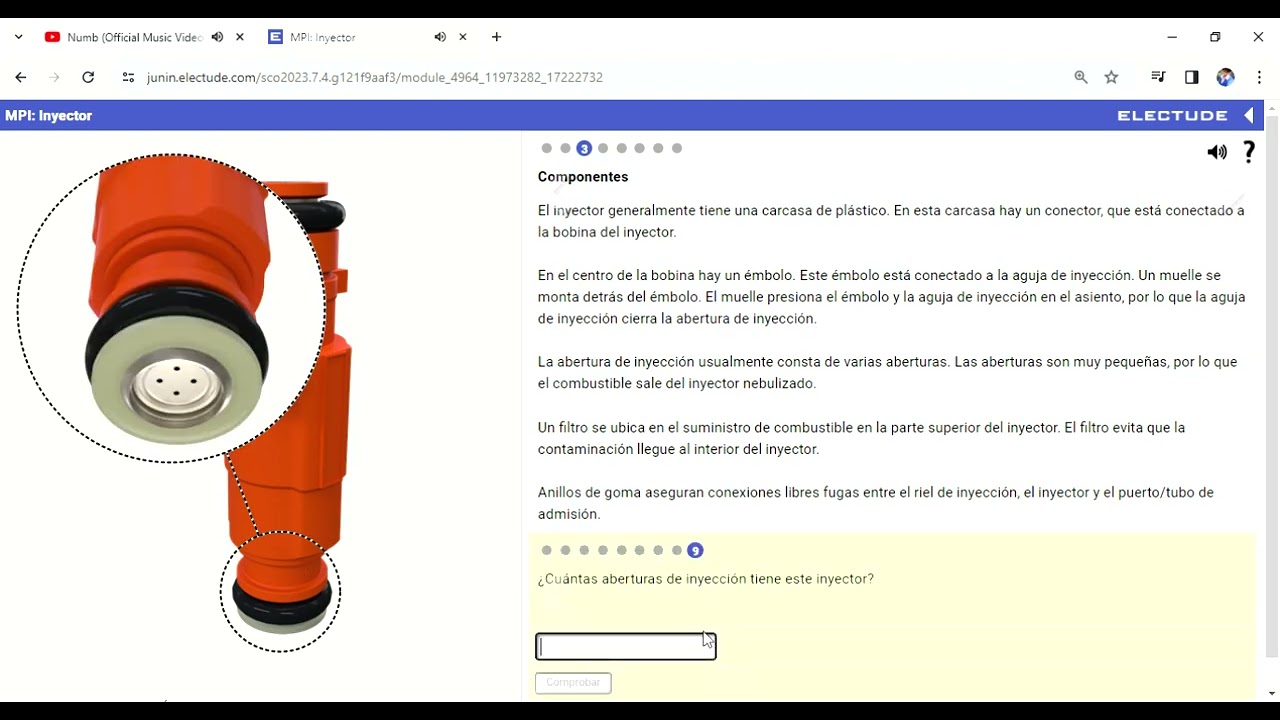This screenshot has height=720, width=1280.
Task: Mute audio on the MPI: Inyector tab
Action: [x=440, y=37]
